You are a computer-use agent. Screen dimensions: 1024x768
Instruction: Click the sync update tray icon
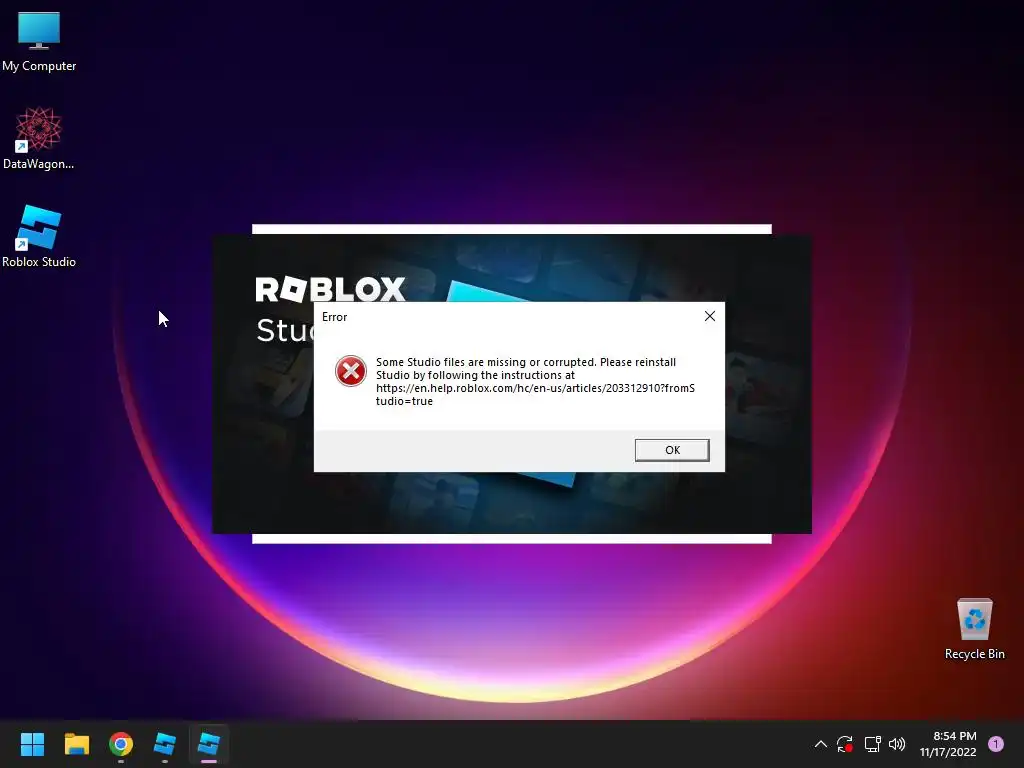pos(845,744)
